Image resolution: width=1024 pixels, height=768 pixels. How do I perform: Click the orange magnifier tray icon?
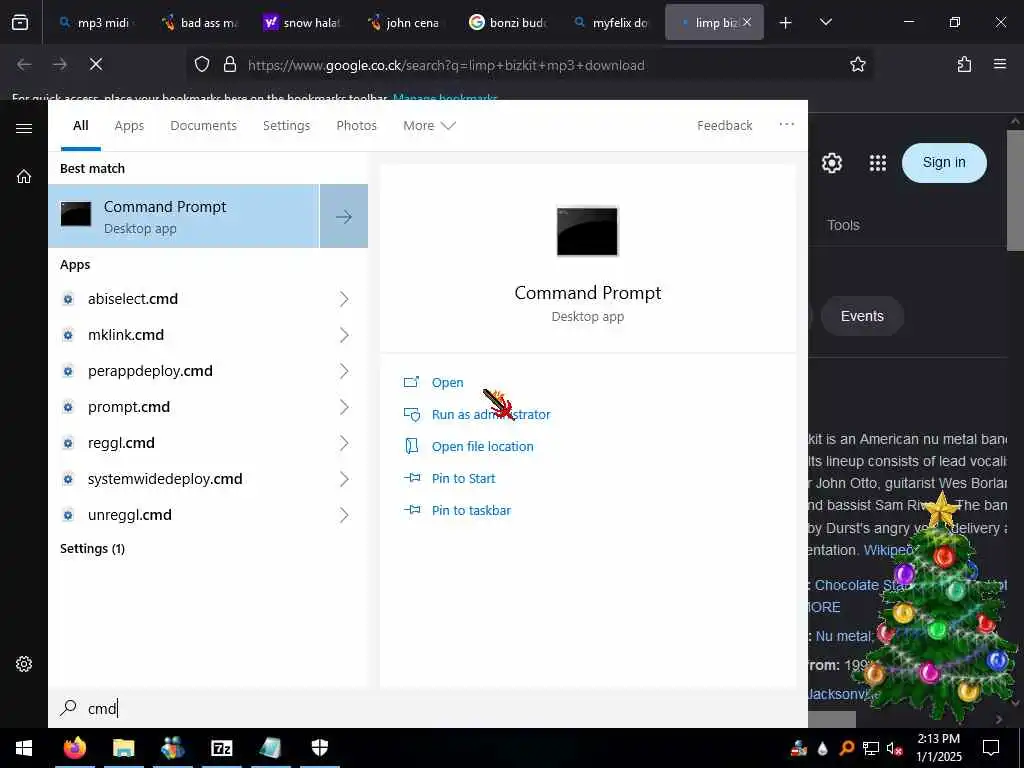(x=846, y=748)
